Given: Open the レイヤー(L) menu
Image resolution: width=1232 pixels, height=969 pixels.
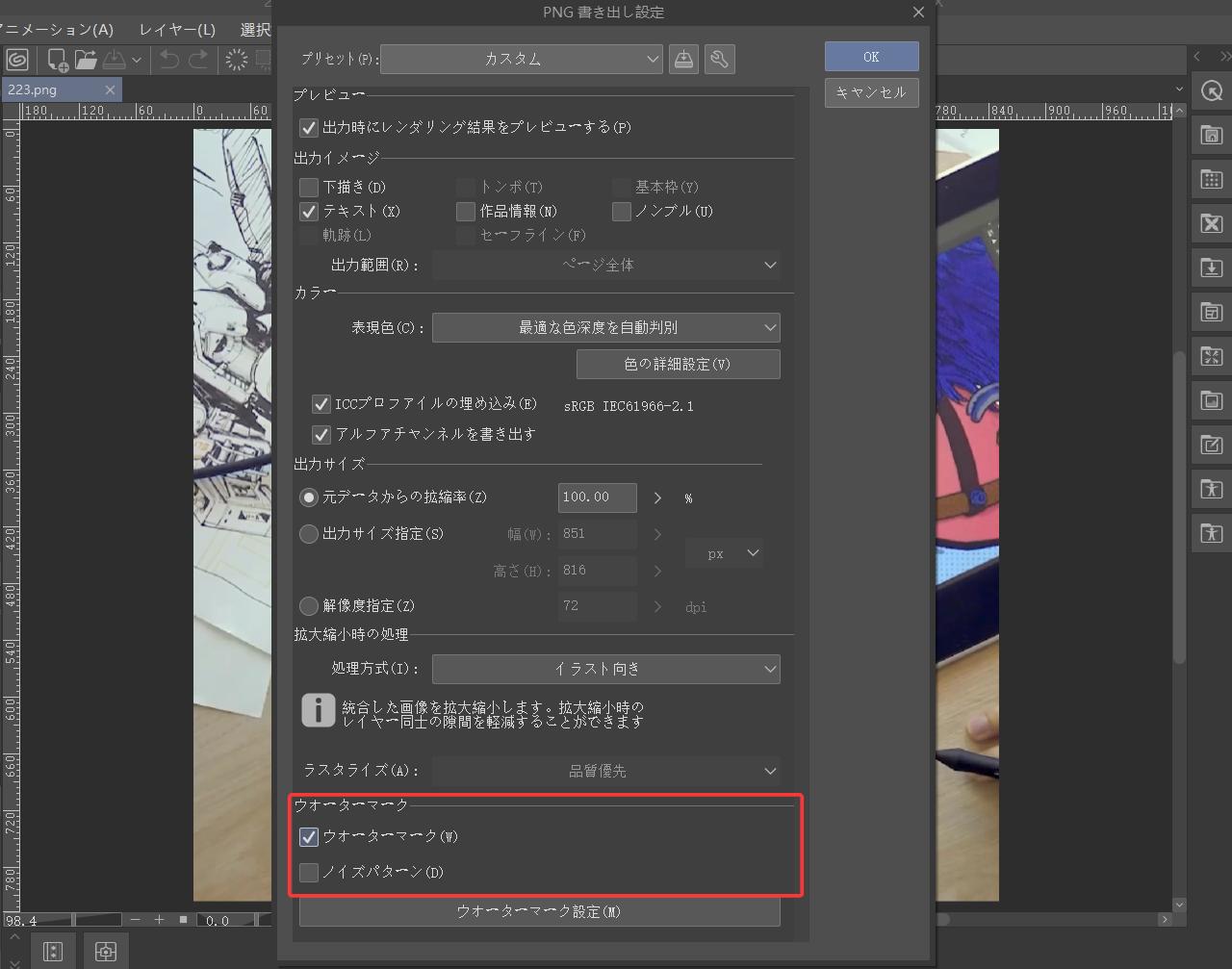Looking at the screenshot, I should point(177,30).
